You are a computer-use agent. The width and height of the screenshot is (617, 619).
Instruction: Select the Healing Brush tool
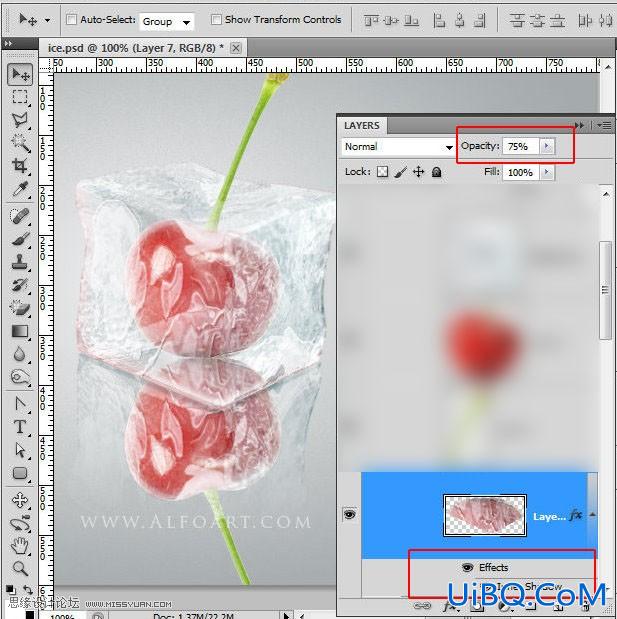coord(20,216)
